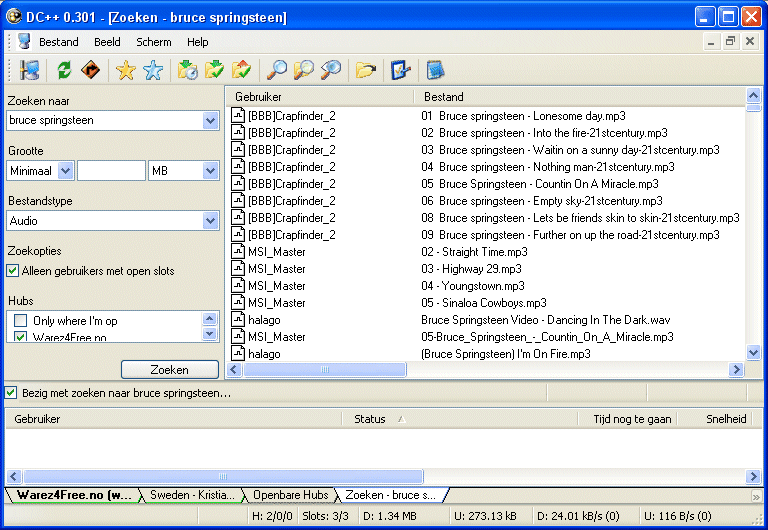Click the results list horizontal scrollbar thumb

325,369
